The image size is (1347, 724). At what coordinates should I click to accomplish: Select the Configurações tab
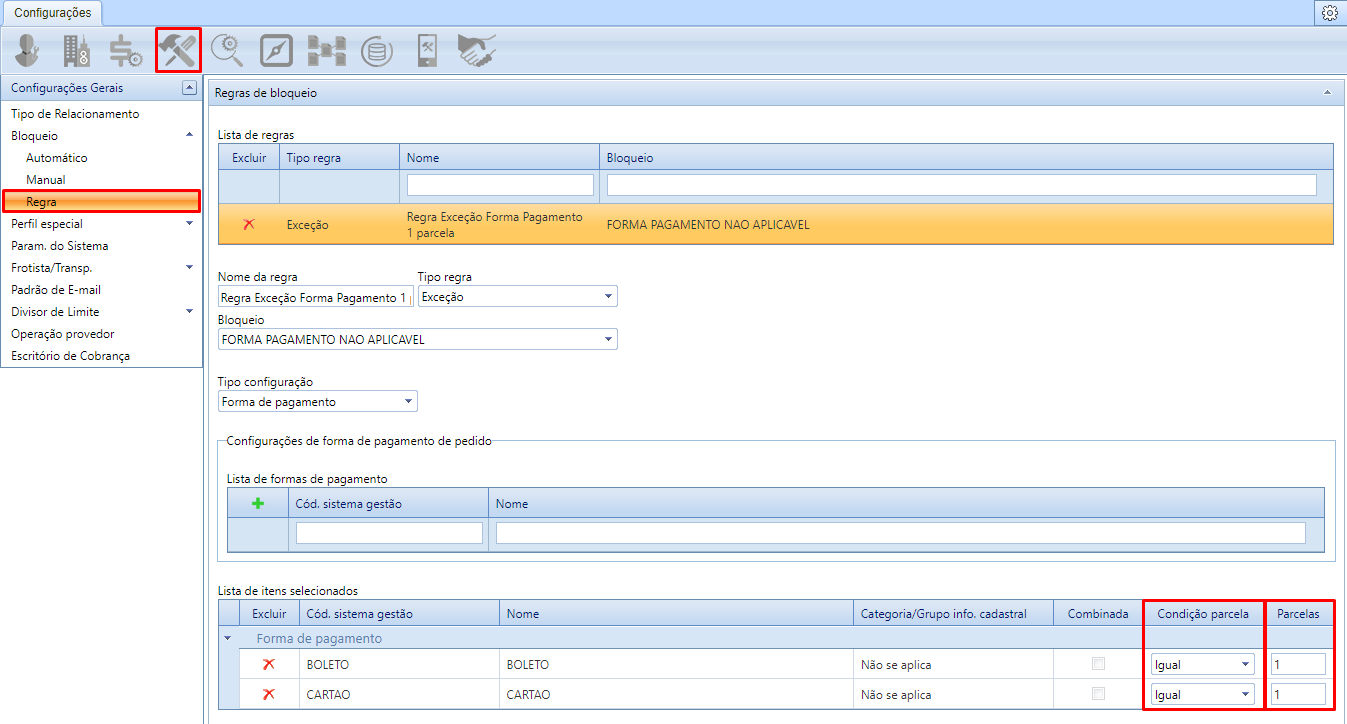coord(52,13)
